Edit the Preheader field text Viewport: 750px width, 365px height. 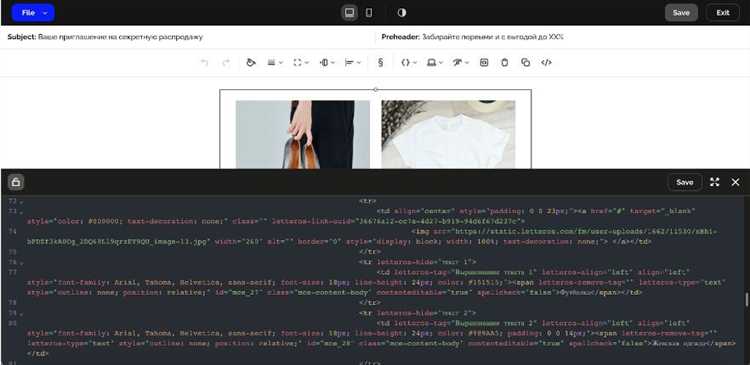[x=493, y=37]
